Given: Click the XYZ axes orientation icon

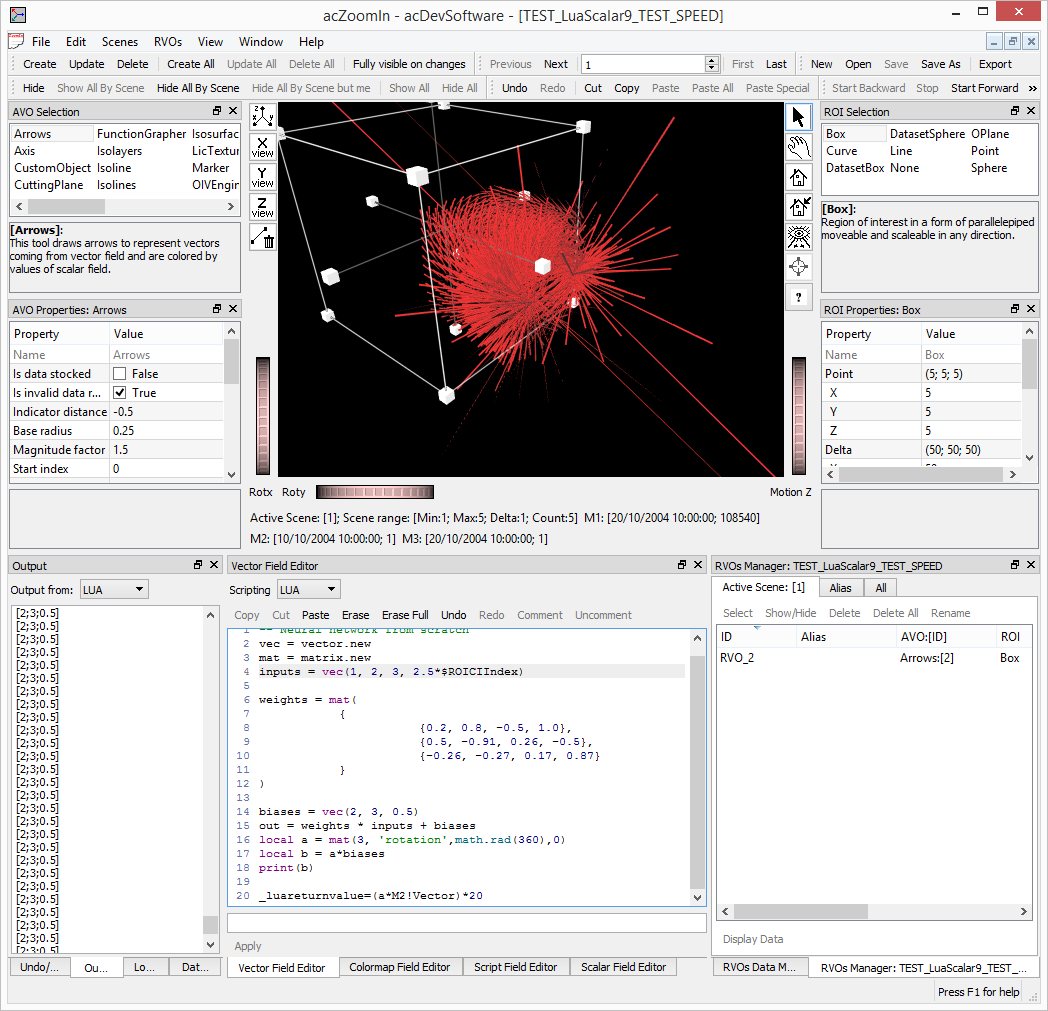Looking at the screenshot, I should [262, 116].
